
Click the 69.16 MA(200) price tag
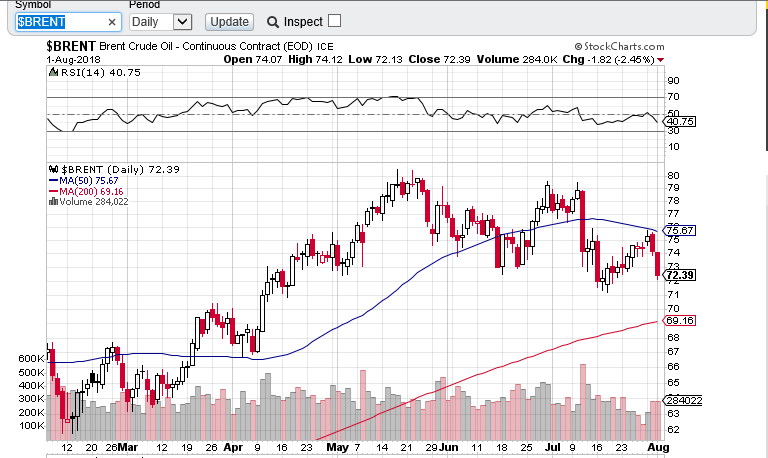(x=679, y=320)
